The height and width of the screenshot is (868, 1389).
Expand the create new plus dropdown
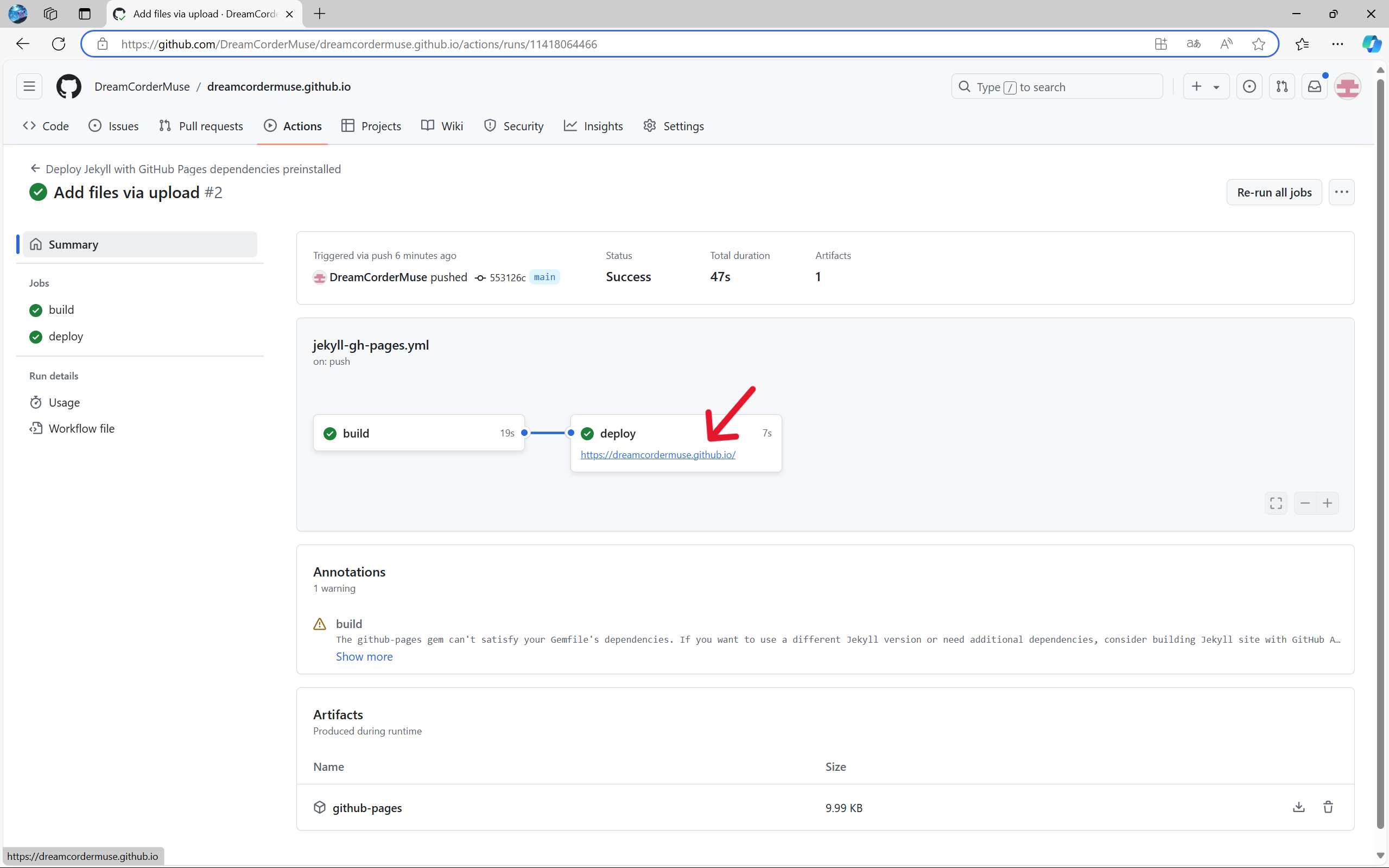pos(1206,87)
